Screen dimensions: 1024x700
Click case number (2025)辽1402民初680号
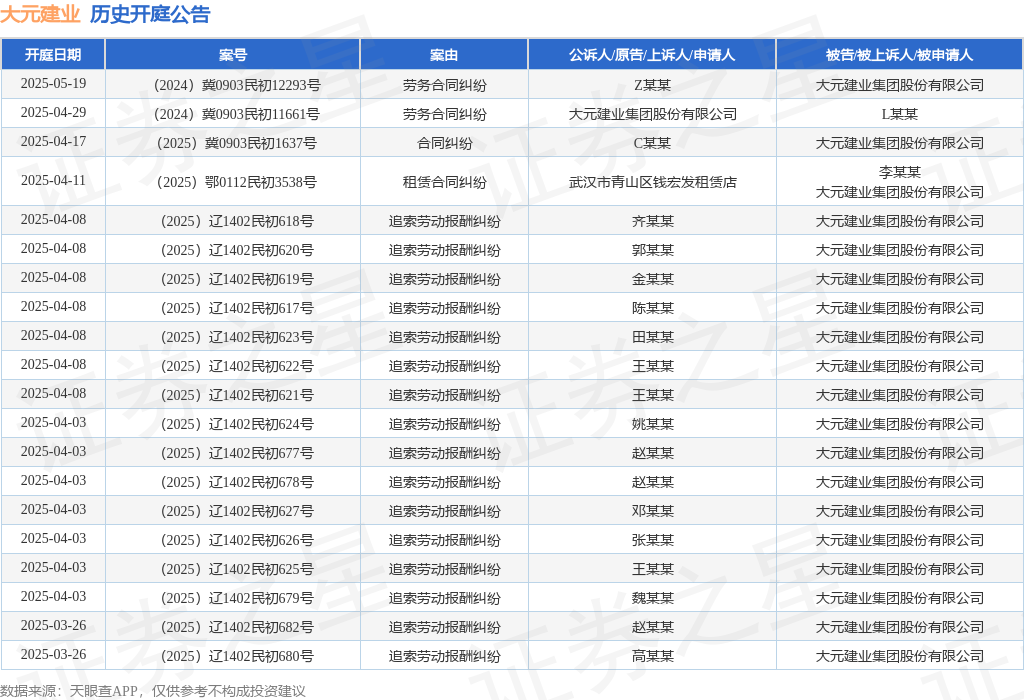tap(237, 656)
